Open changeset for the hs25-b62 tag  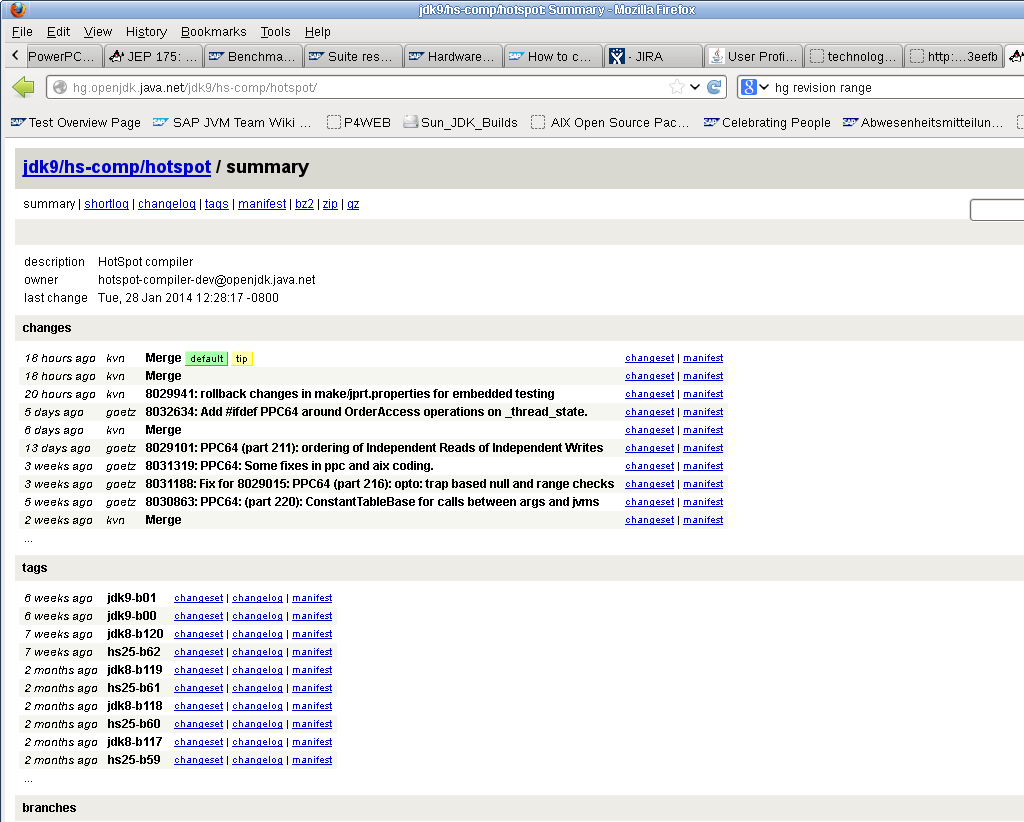click(199, 652)
